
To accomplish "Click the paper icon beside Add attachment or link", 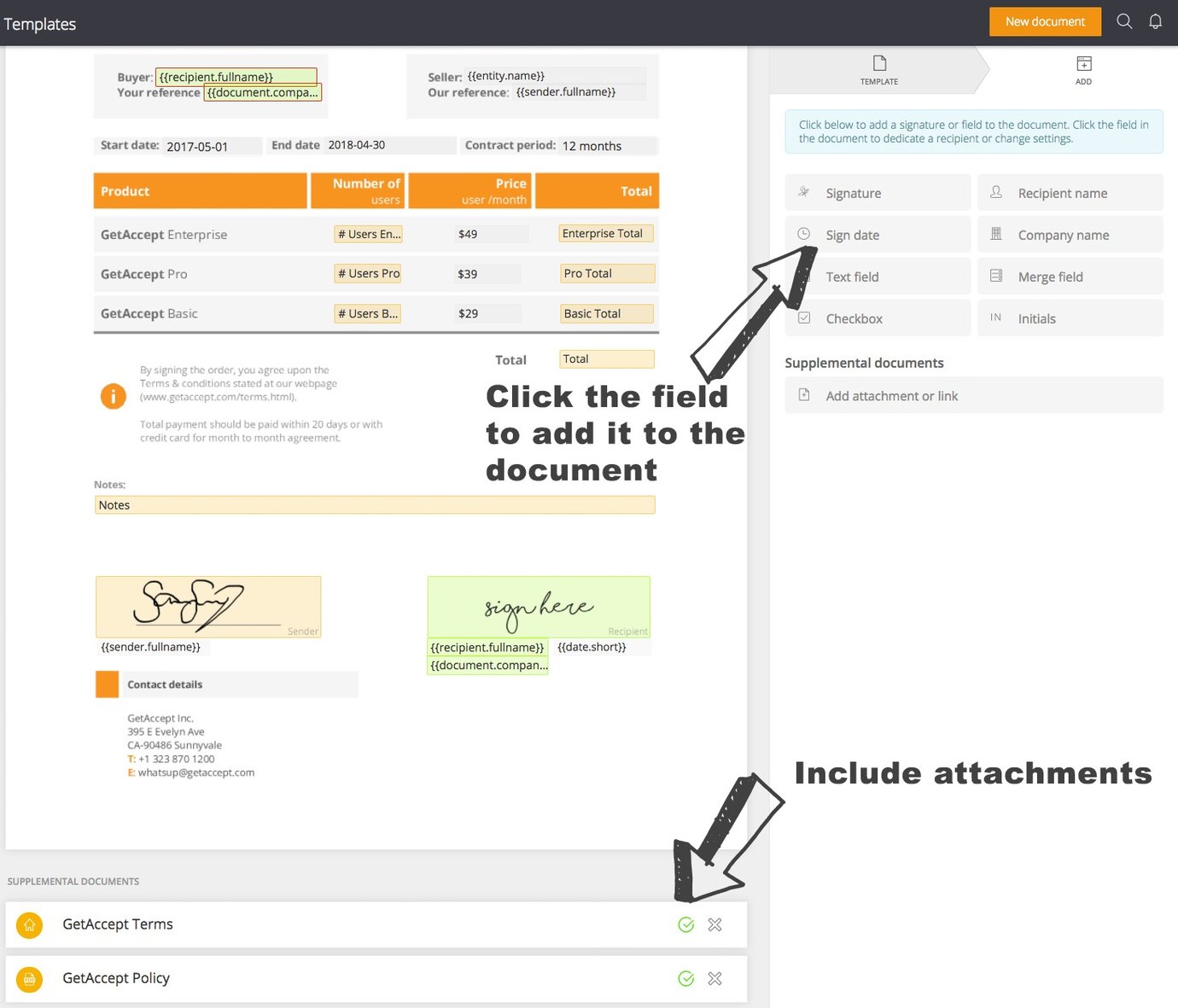I will pyautogui.click(x=803, y=395).
